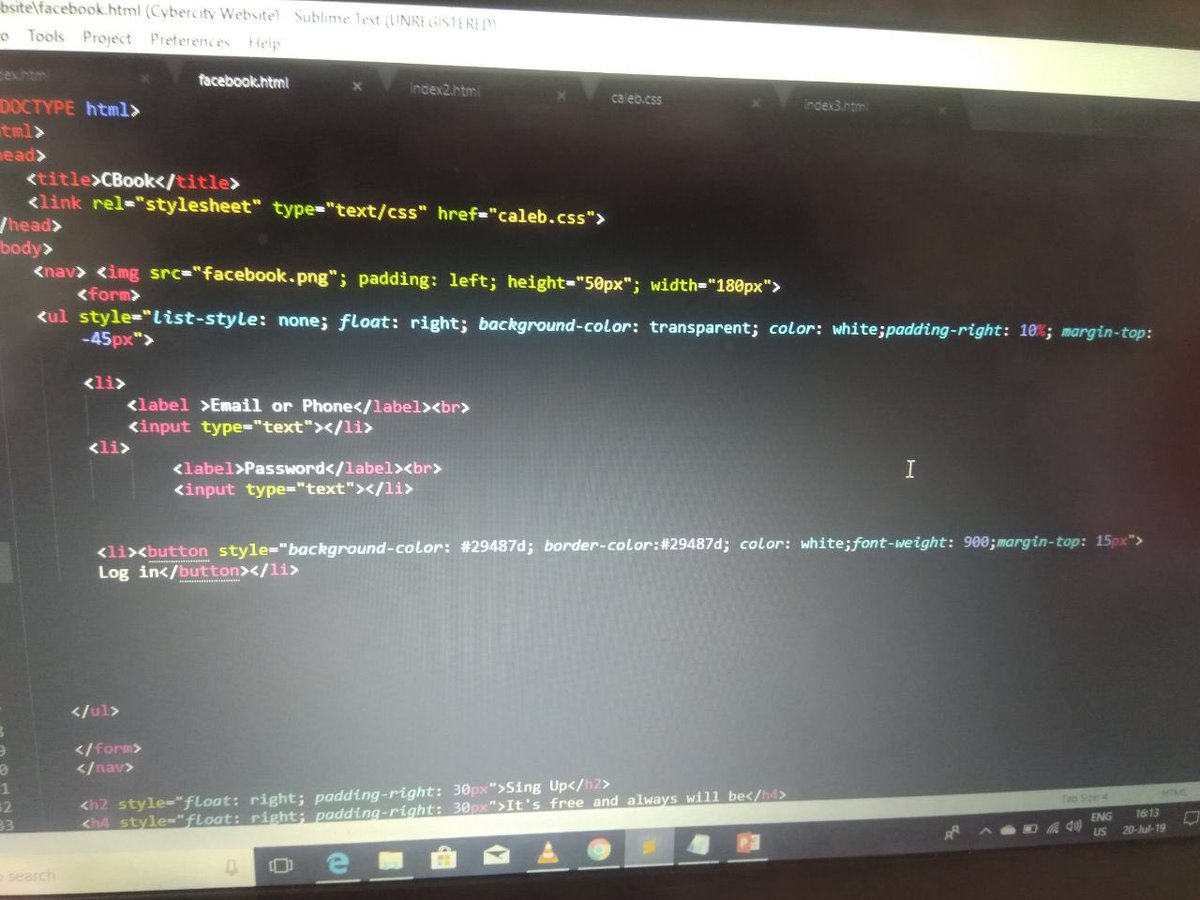Click the closing </nav> tag

coord(105,768)
